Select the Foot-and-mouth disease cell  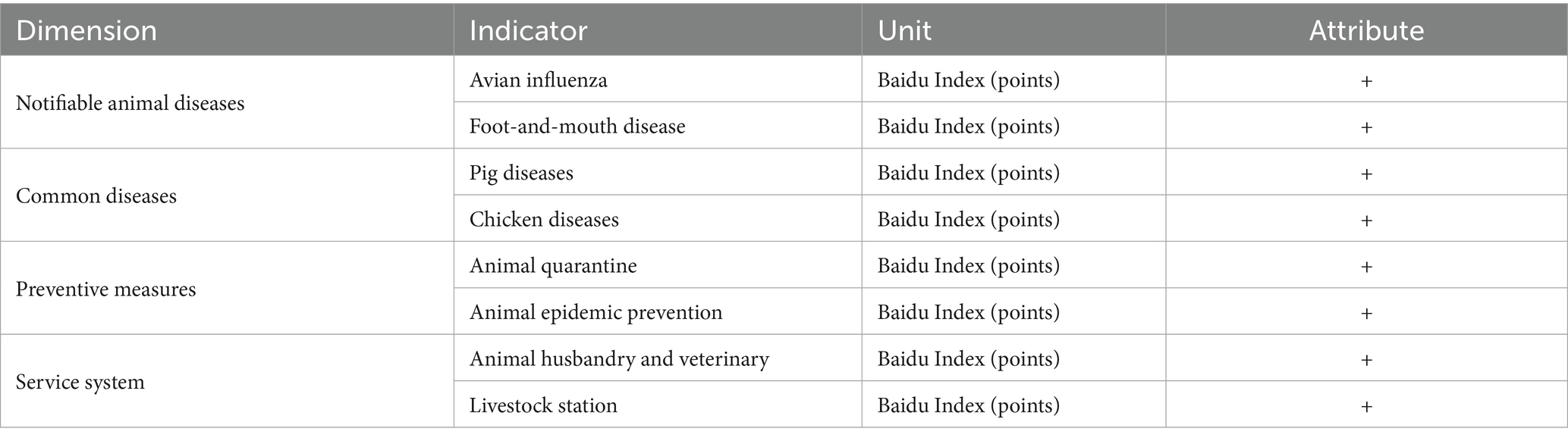(577, 127)
